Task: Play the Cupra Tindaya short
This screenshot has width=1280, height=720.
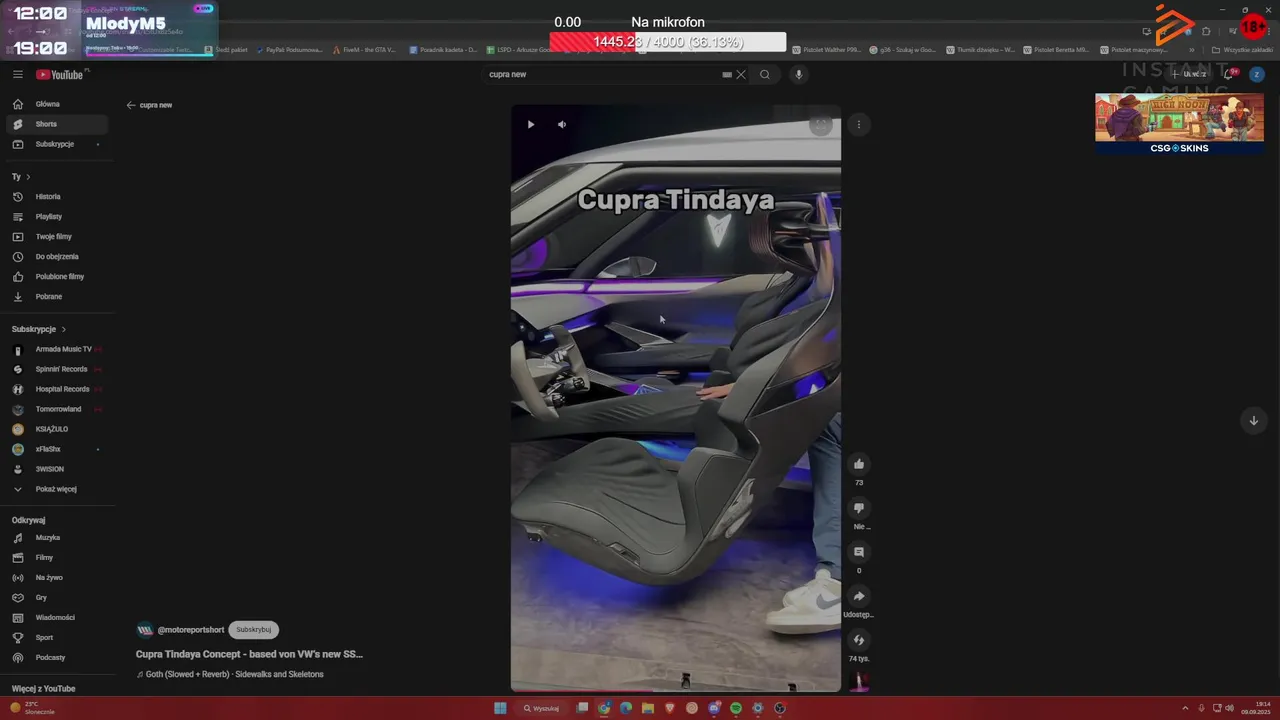Action: click(531, 124)
